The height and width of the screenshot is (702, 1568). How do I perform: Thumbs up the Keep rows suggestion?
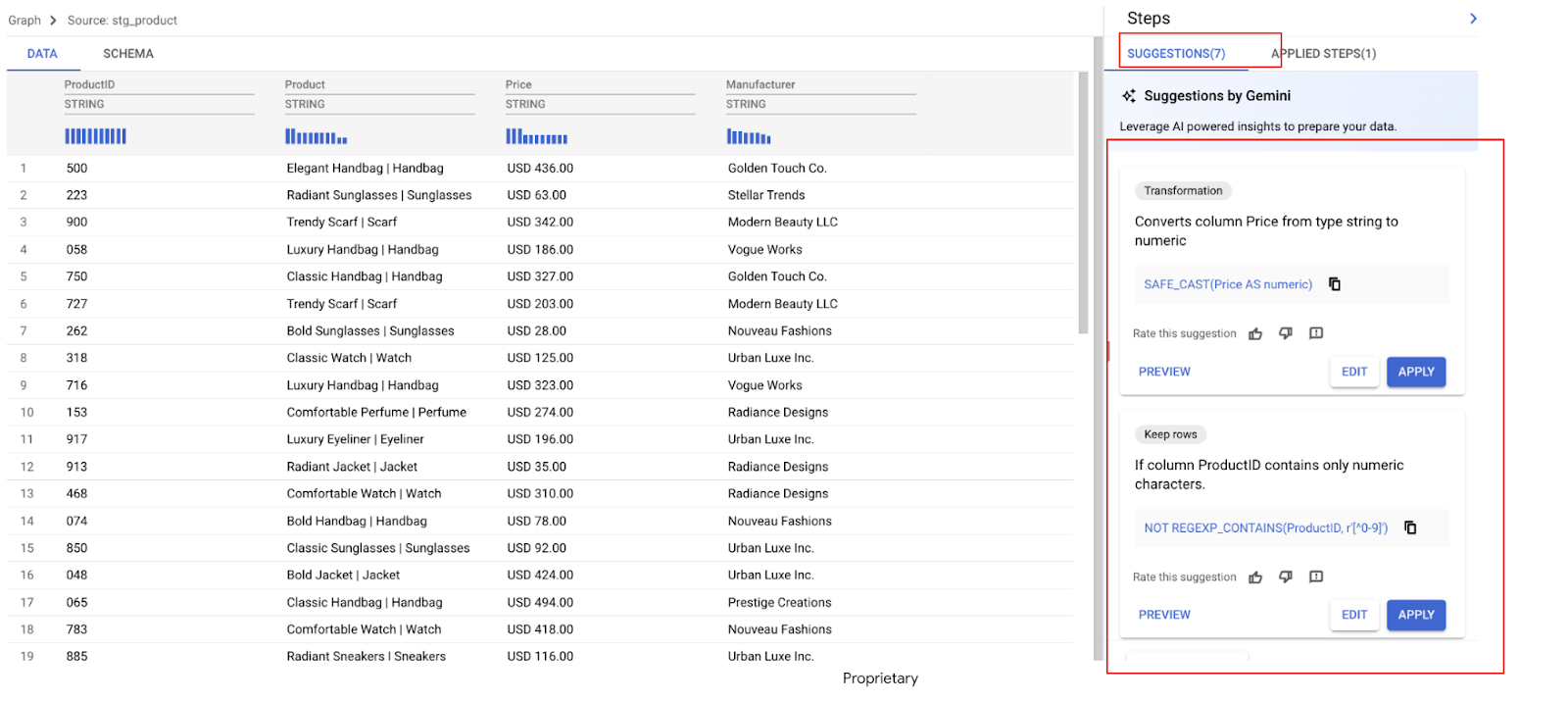(1255, 577)
